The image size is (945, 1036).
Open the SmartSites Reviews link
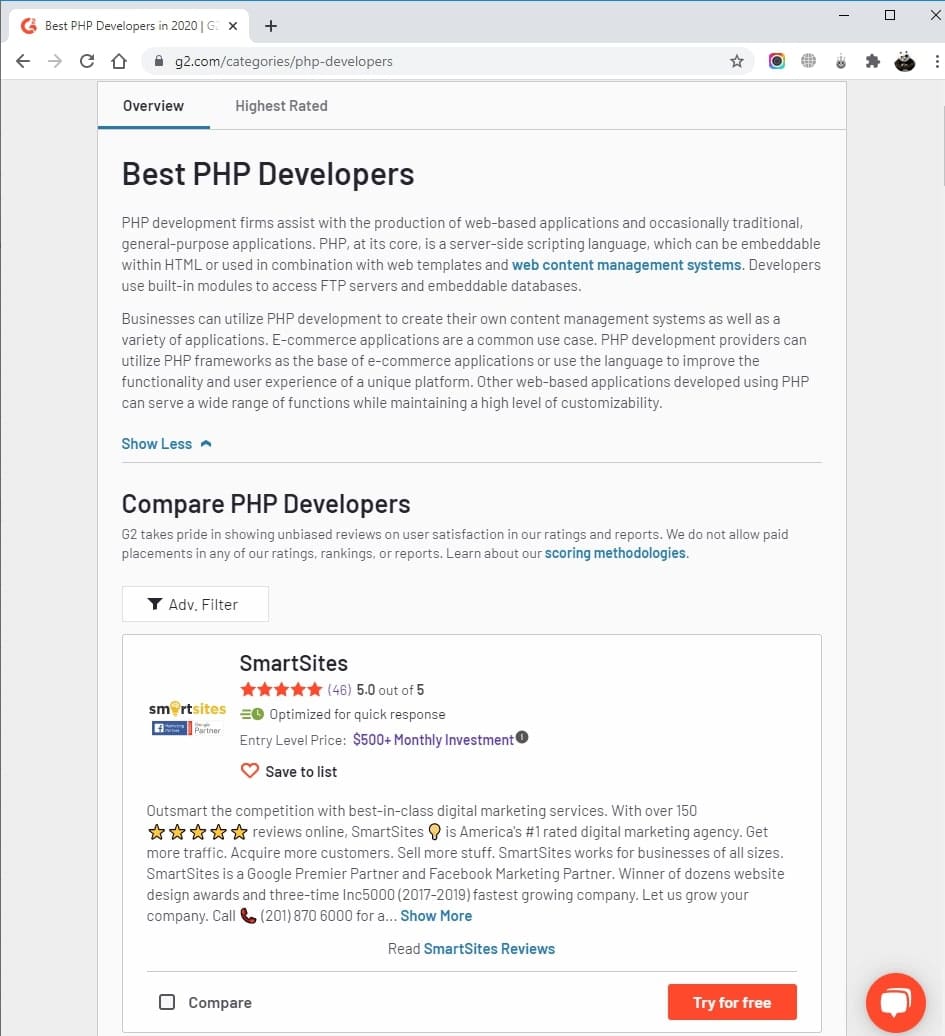[489, 949]
